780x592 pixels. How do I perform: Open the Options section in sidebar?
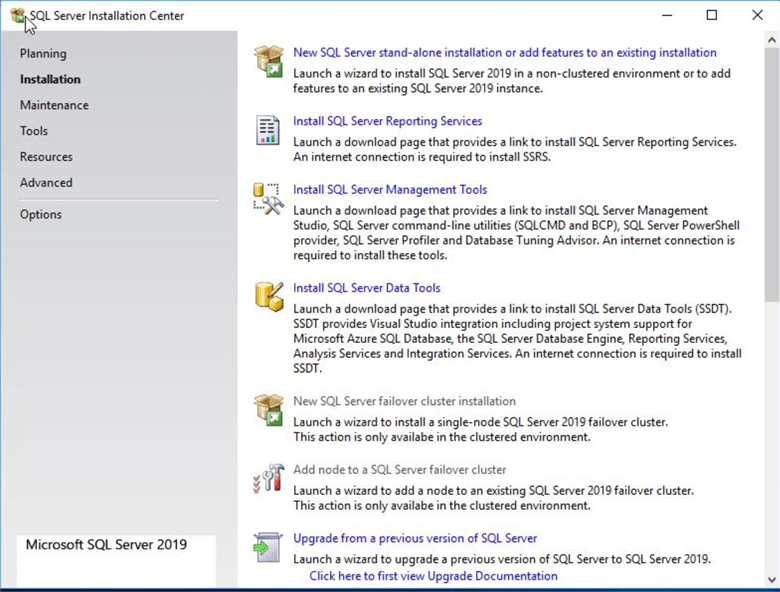41,214
